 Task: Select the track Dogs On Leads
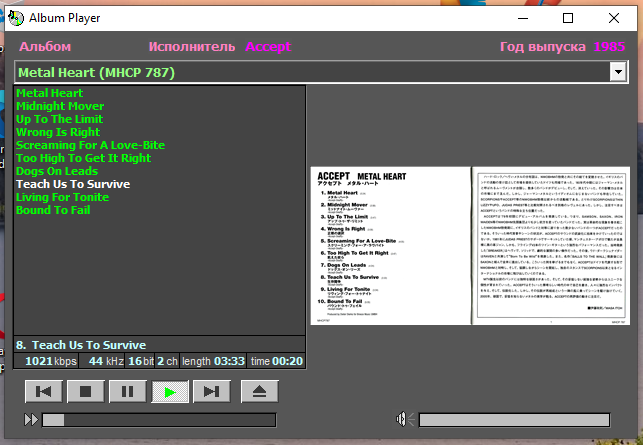pos(57,171)
